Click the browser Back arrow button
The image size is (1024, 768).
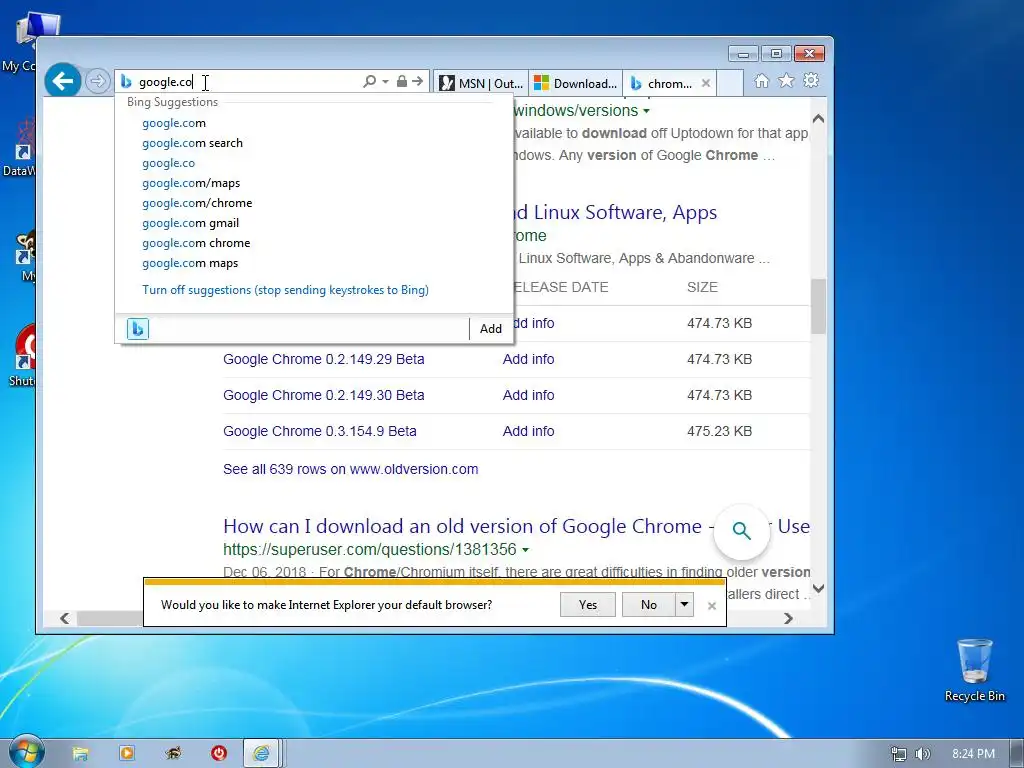pos(63,81)
